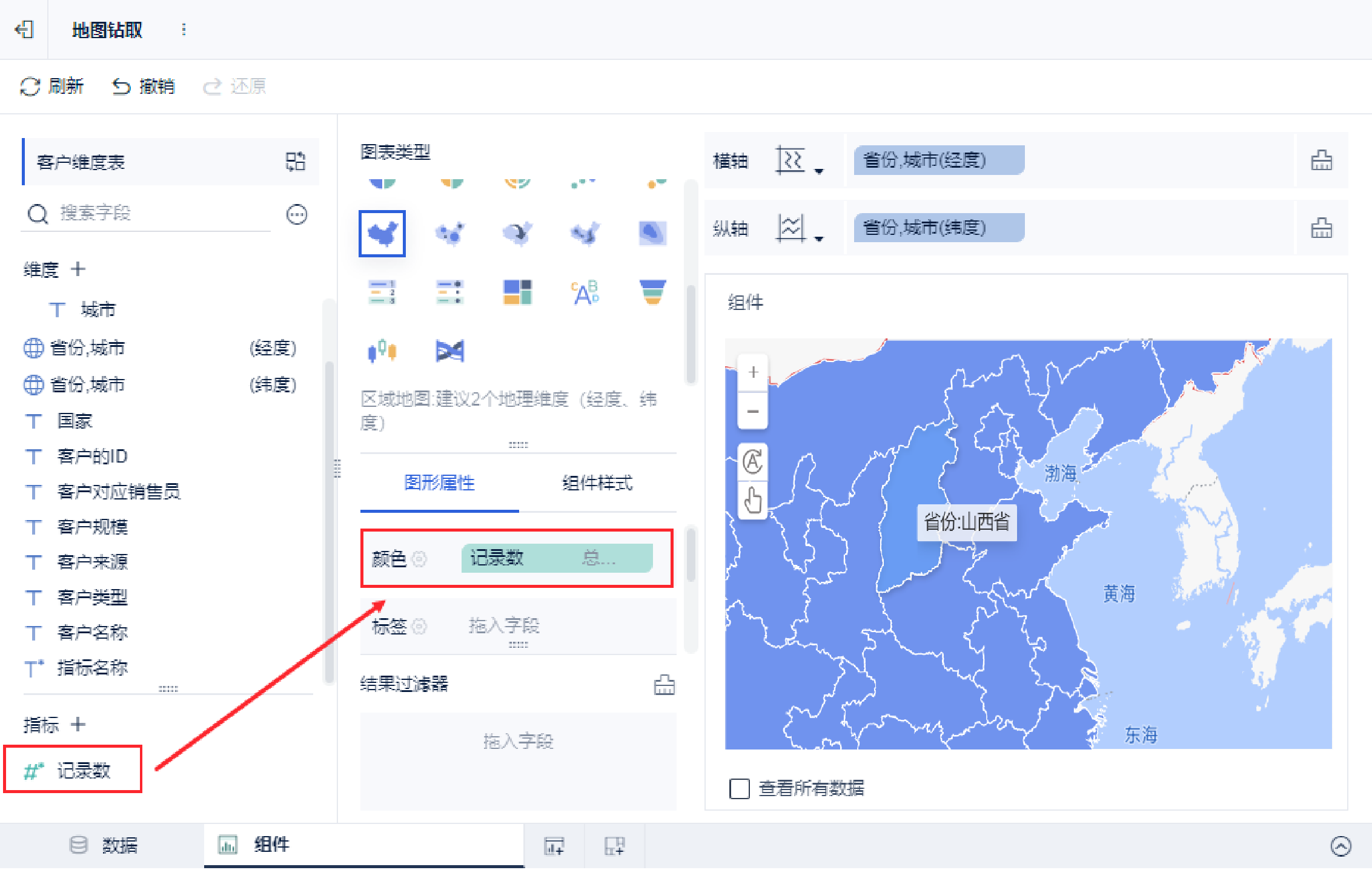The width and height of the screenshot is (1372, 870).
Task: Switch to the 组件样式 tab
Action: (x=597, y=483)
